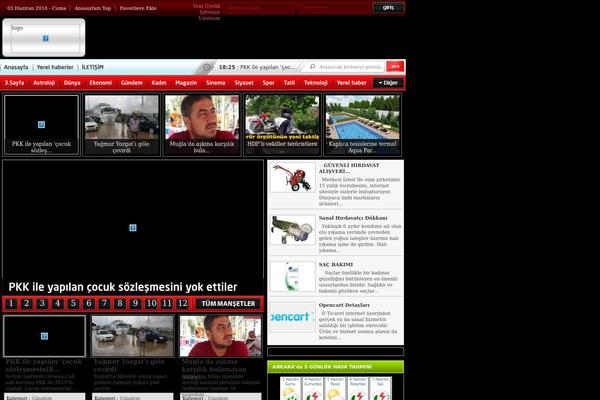Click the giriş login button
Viewport: 600px width, 400px height.
[x=388, y=7]
